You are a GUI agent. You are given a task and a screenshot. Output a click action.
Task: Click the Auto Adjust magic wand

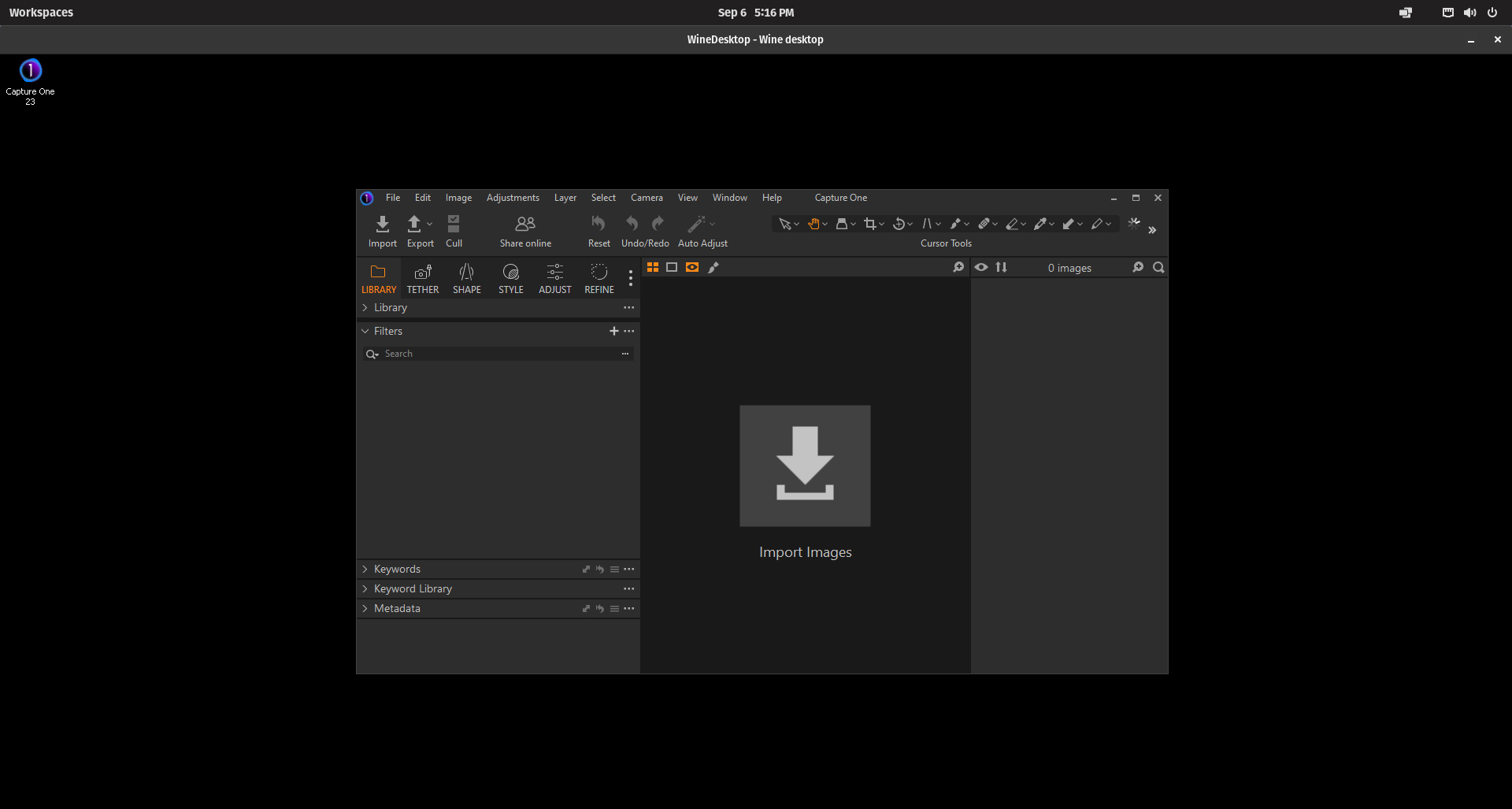pyautogui.click(x=697, y=225)
